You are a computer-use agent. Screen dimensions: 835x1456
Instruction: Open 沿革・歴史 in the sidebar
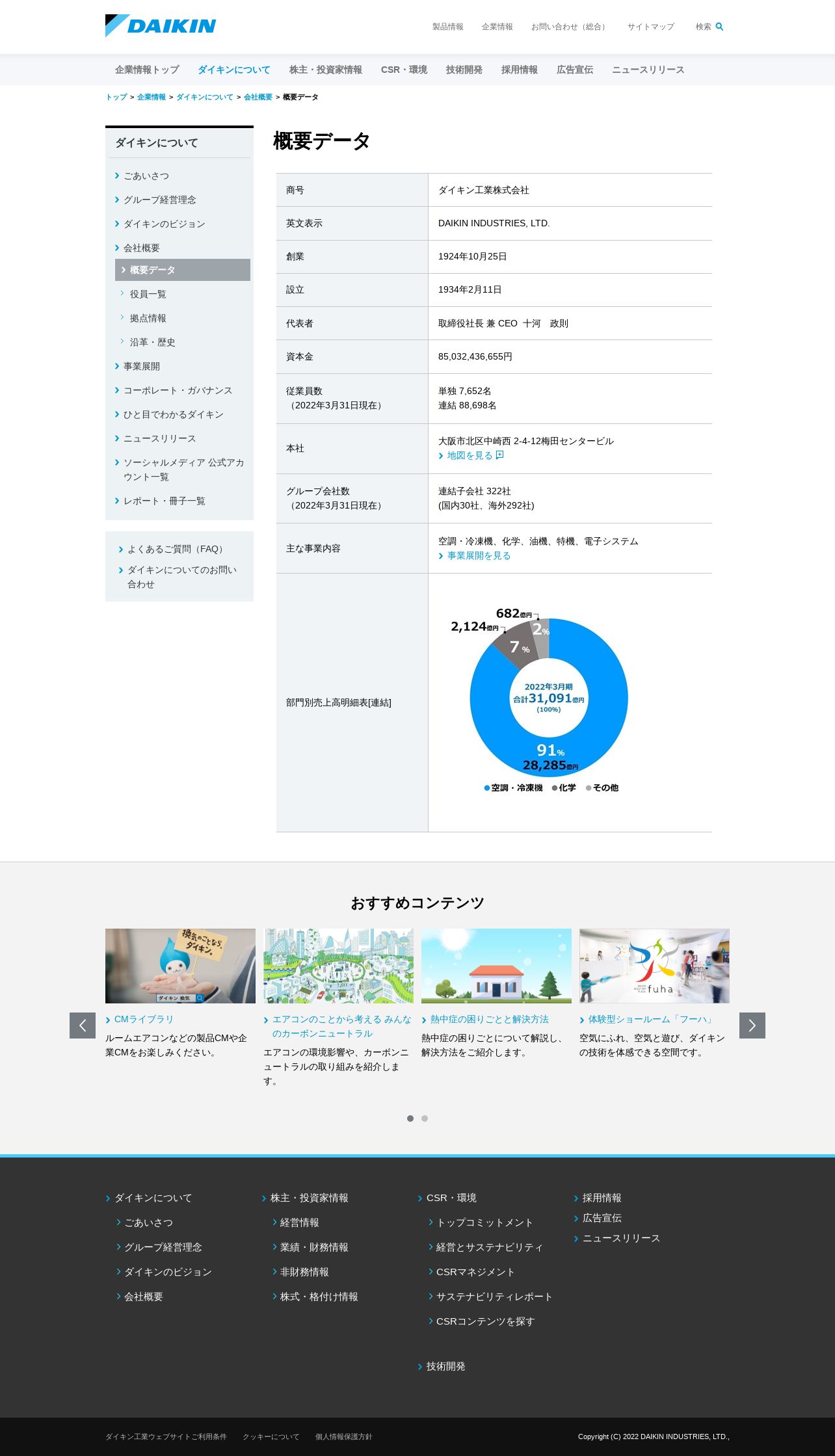(152, 342)
